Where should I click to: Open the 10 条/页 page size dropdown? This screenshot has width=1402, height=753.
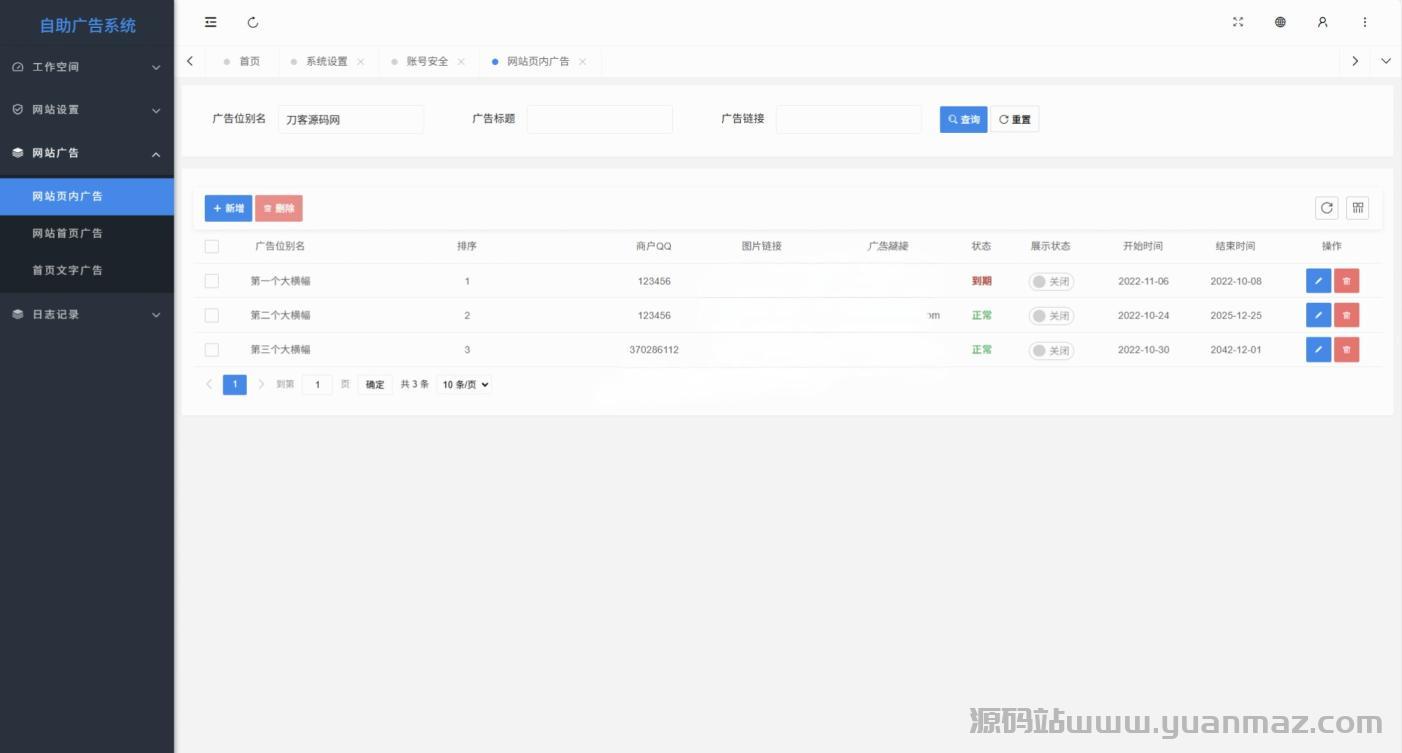click(x=464, y=384)
